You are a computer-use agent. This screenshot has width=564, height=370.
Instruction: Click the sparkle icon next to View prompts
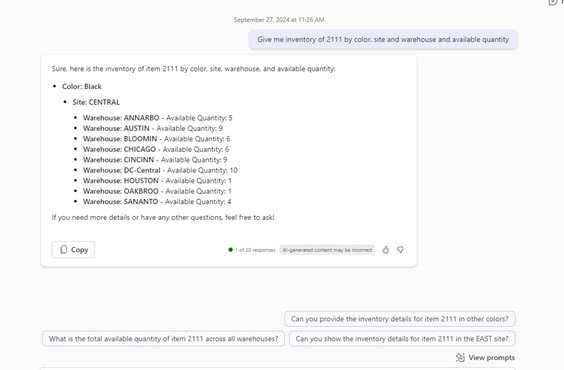[460, 357]
